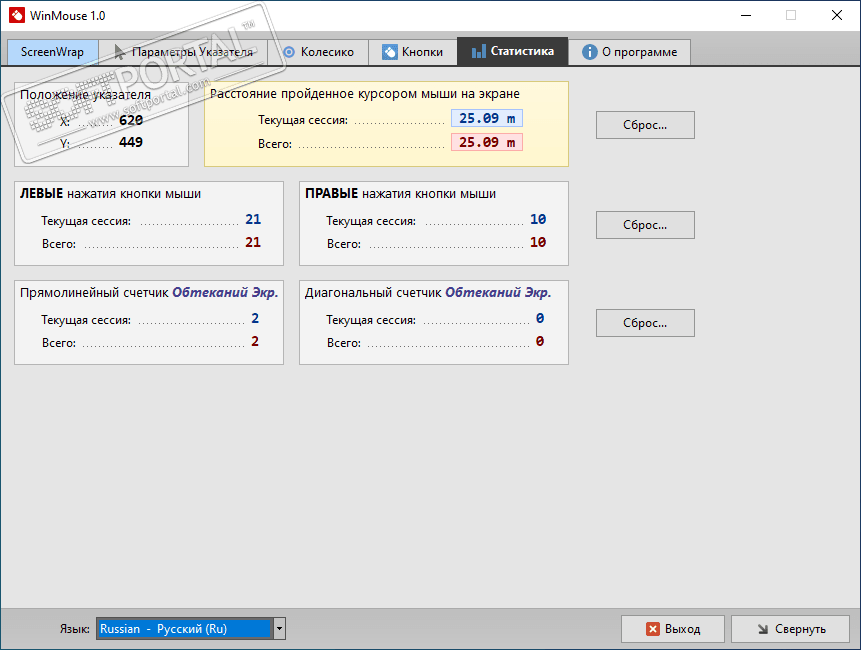The width and height of the screenshot is (861, 650).
Task: Click the mouse icon on Кнопки tab
Action: click(x=390, y=52)
